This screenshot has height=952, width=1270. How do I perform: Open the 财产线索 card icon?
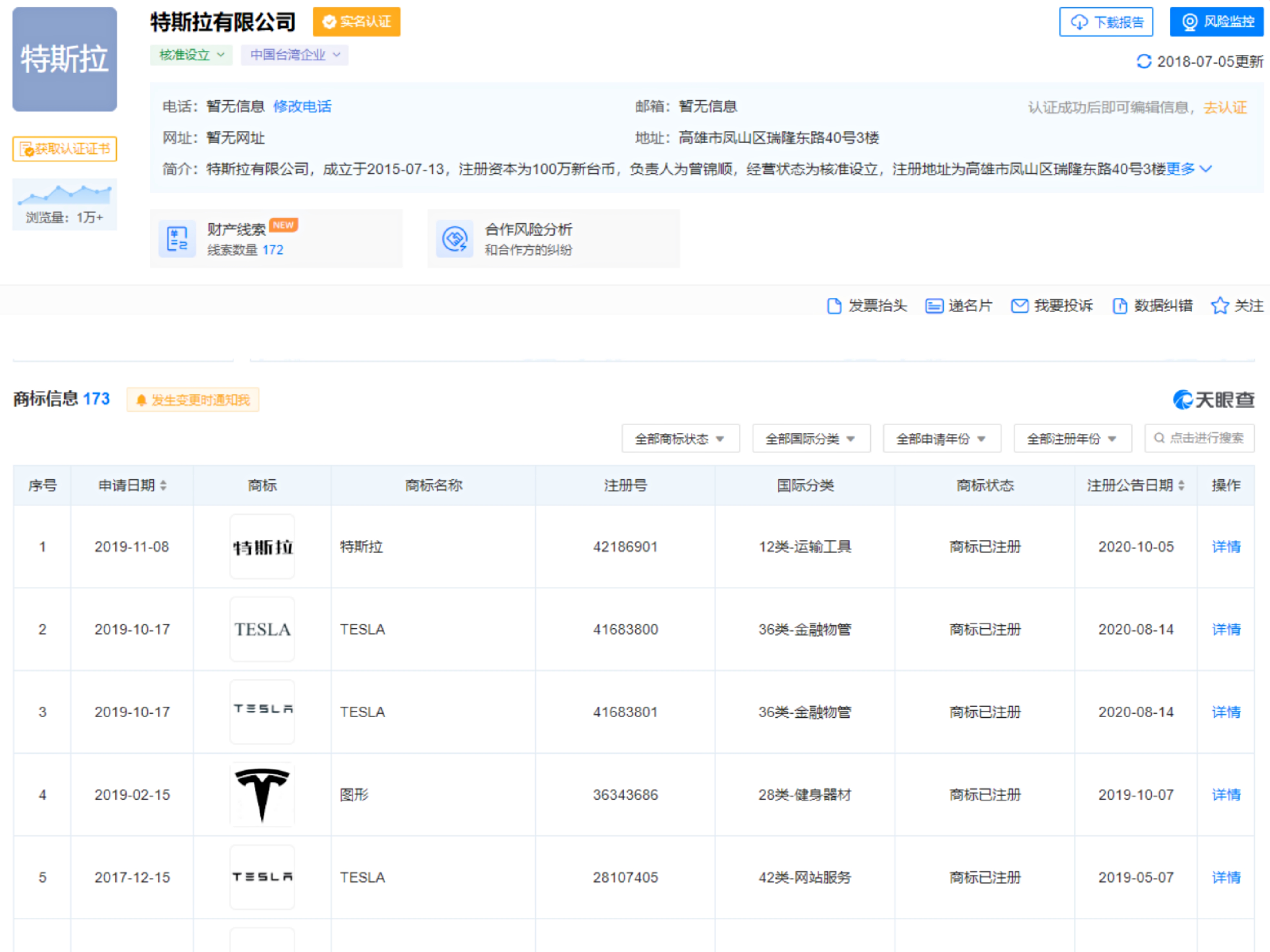pyautogui.click(x=177, y=238)
